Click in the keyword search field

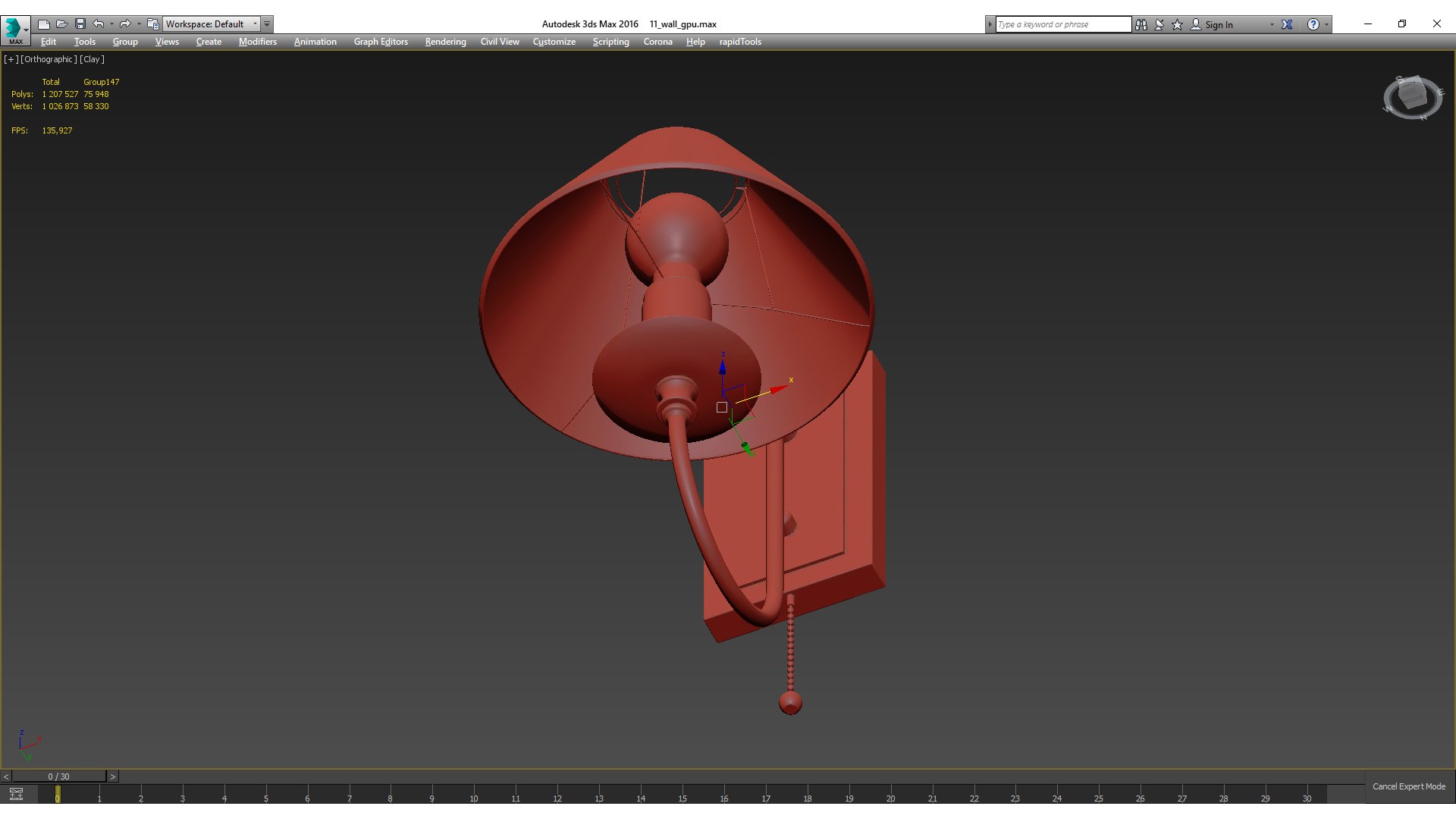[x=1063, y=24]
